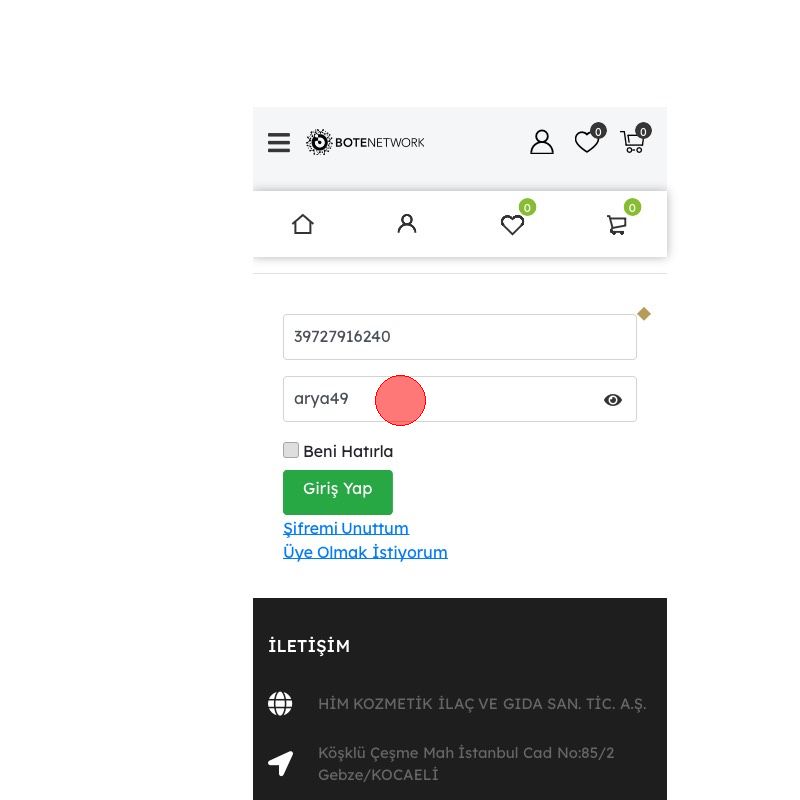The height and width of the screenshot is (800, 800).
Task: Click the green Giriş Yap button
Action: click(338, 492)
